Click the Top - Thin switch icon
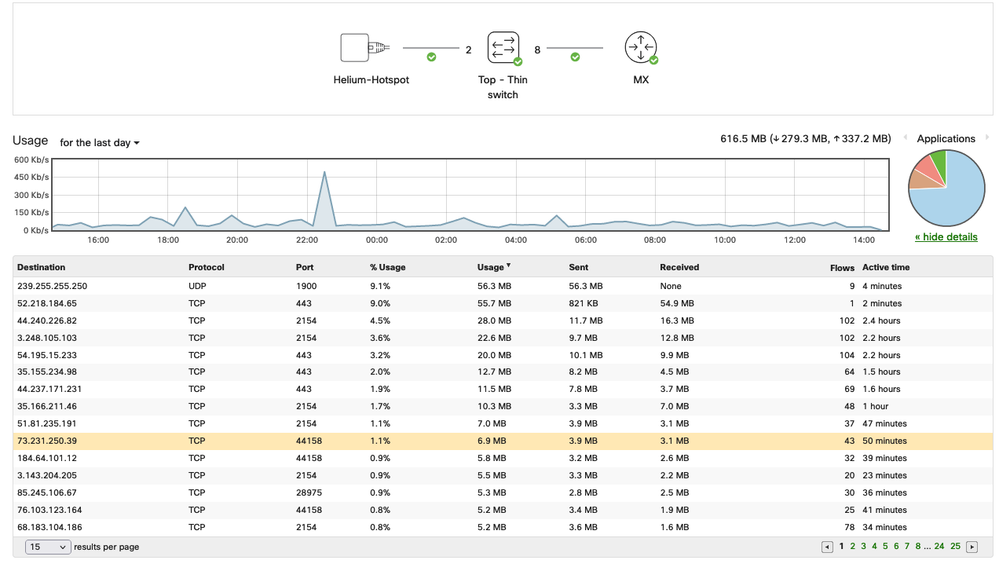 tap(503, 48)
